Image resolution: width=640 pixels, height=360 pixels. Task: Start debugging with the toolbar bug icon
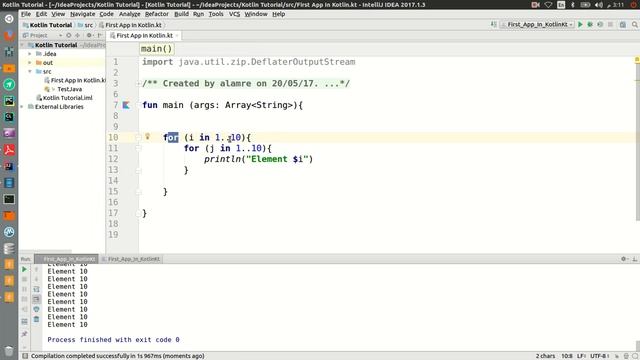point(590,24)
